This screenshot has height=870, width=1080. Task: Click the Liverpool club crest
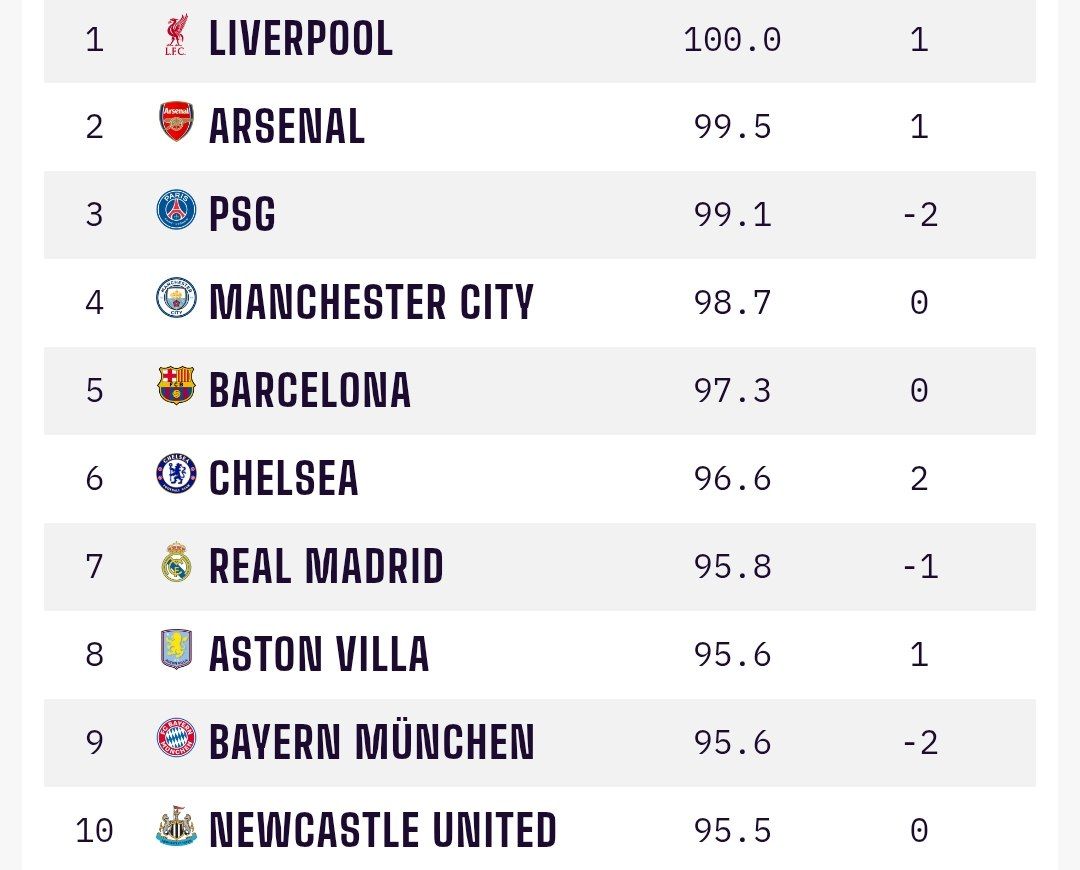pos(176,37)
